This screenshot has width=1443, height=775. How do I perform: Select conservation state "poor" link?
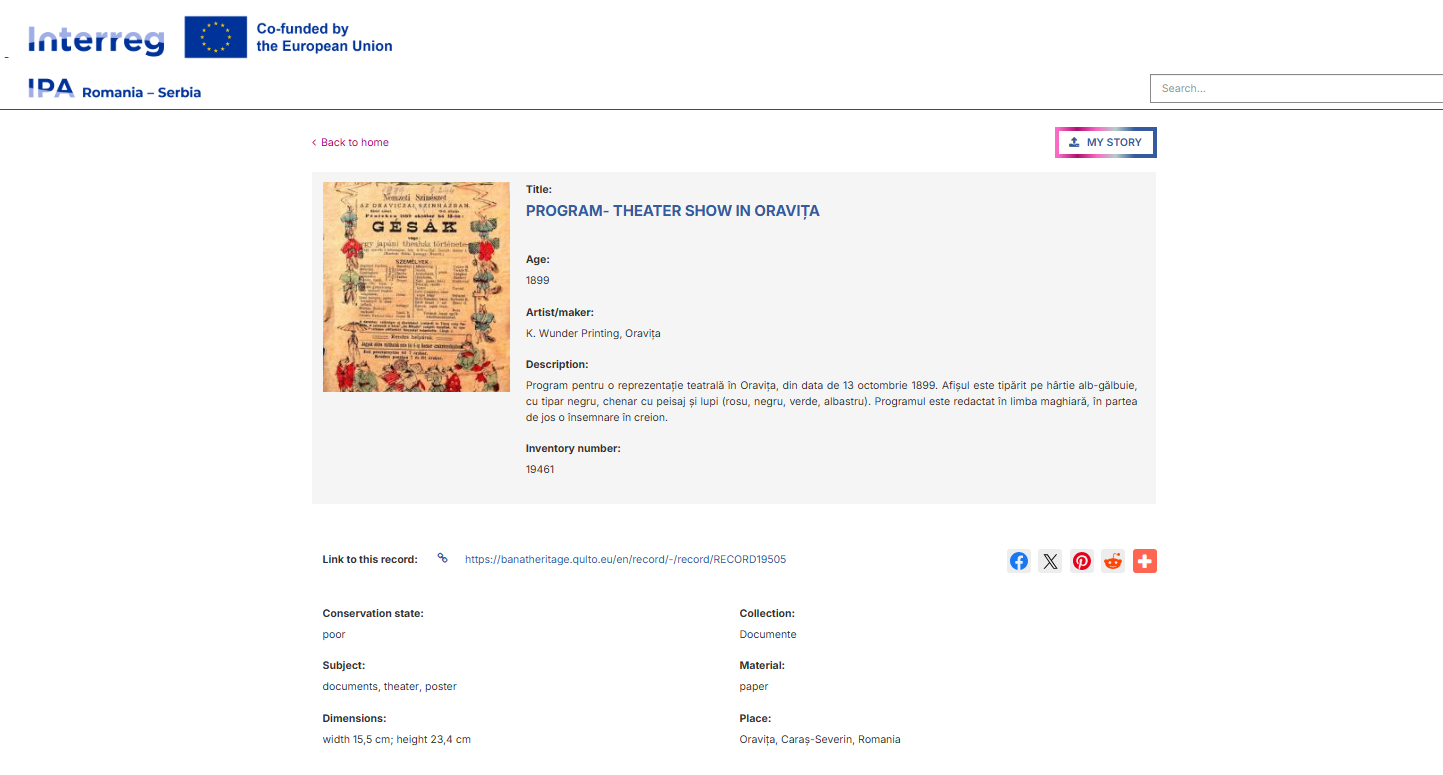[x=334, y=634]
